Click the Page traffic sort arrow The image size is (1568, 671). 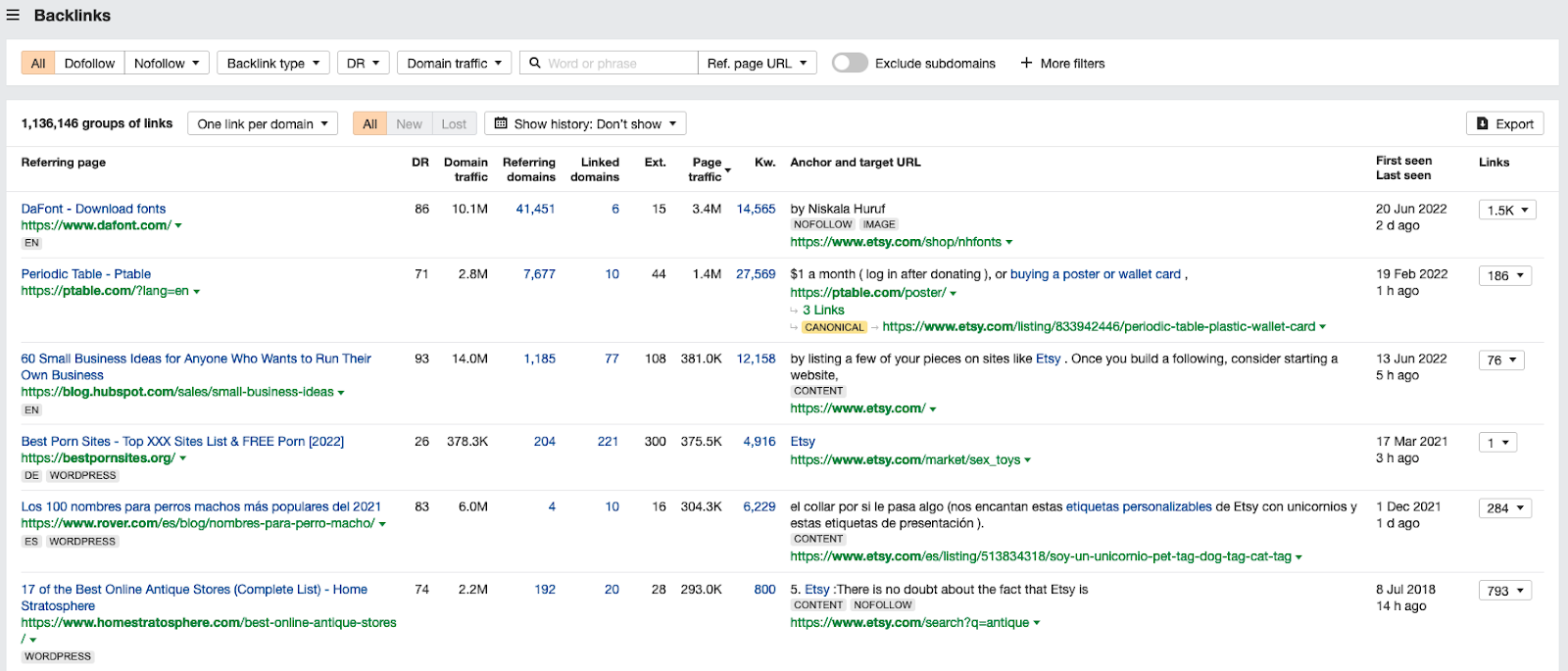[727, 170]
